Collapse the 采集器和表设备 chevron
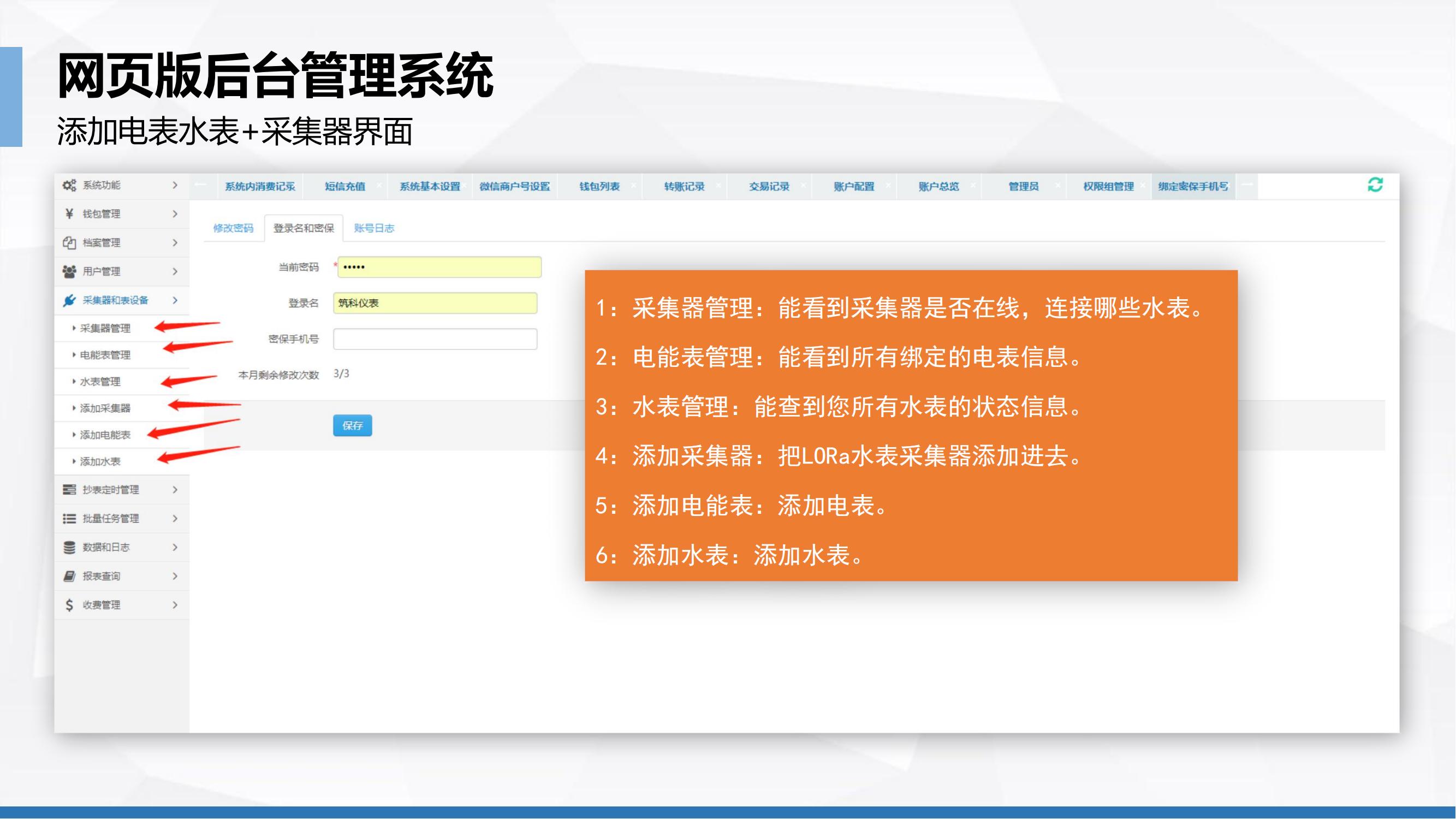This screenshot has height=819, width=1456. (x=175, y=300)
